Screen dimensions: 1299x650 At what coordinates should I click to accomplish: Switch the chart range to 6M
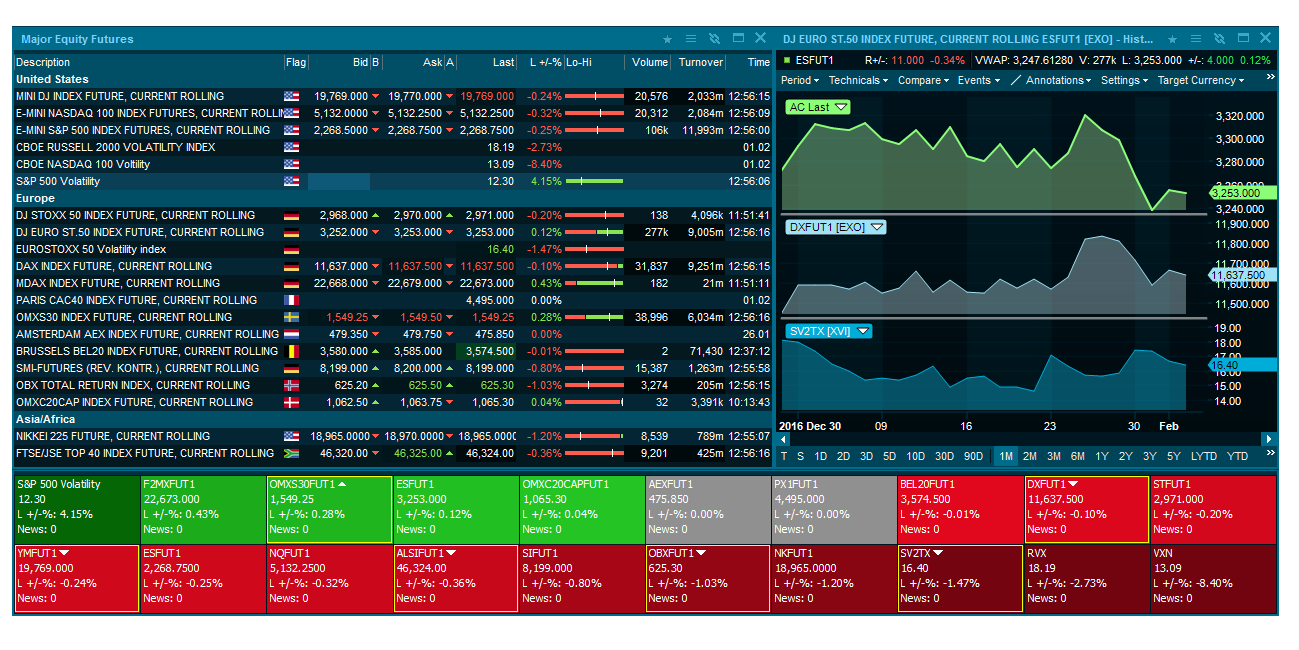[x=1078, y=456]
